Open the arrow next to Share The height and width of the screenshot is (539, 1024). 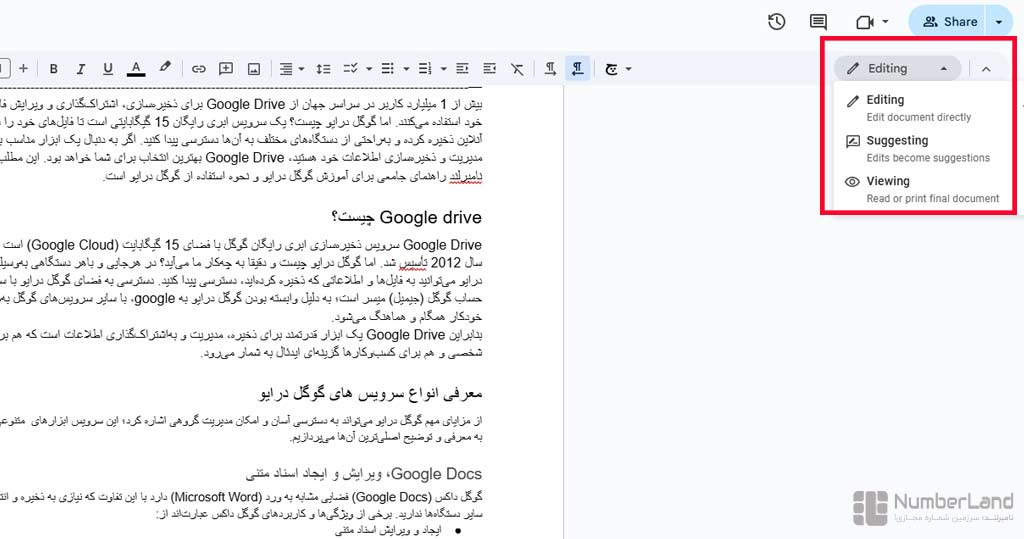[999, 22]
